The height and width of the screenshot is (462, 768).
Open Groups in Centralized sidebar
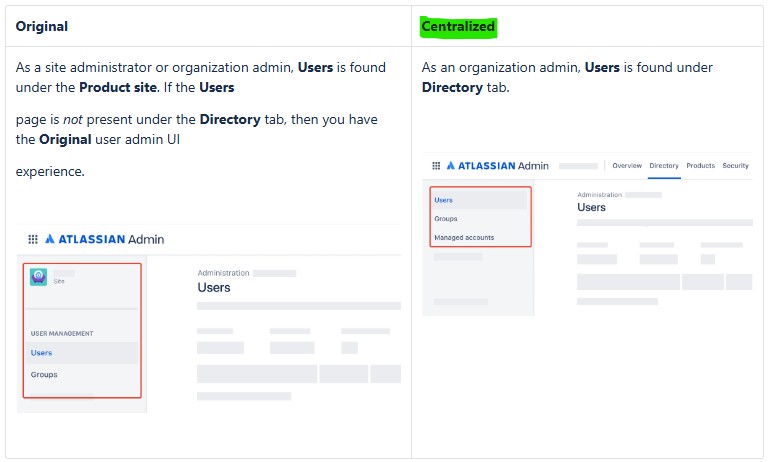(x=446, y=218)
